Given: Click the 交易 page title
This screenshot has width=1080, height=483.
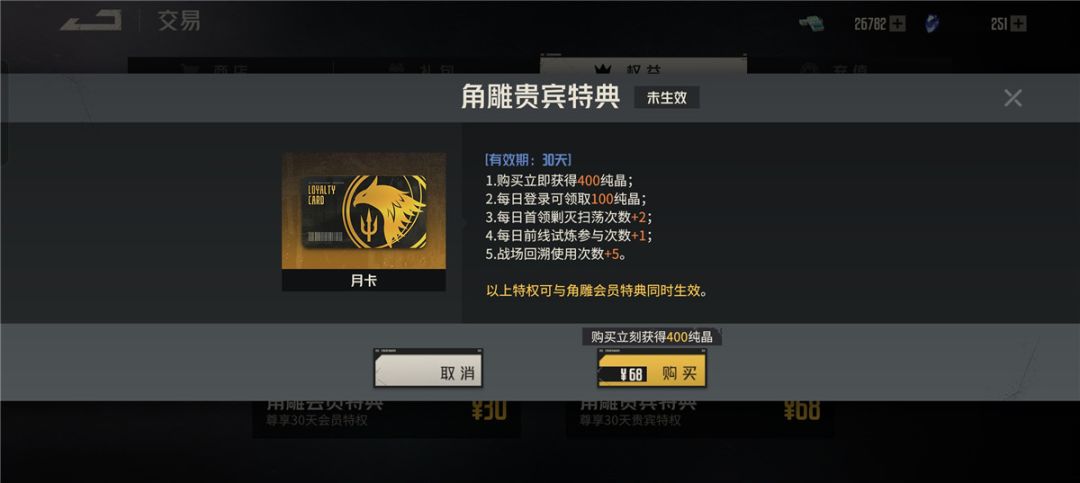Looking at the screenshot, I should click(179, 21).
